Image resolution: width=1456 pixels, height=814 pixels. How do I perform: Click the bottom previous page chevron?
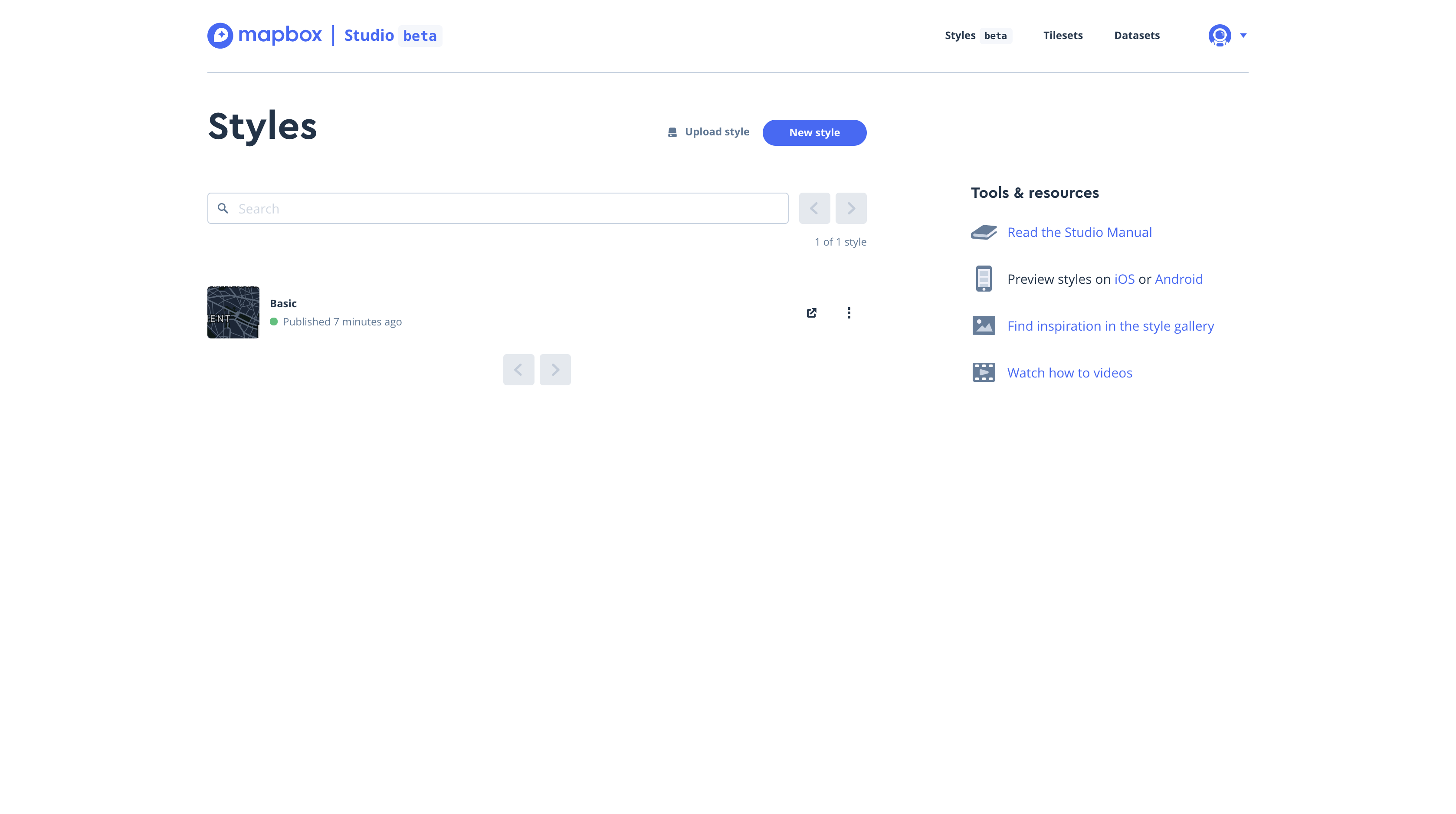point(518,370)
